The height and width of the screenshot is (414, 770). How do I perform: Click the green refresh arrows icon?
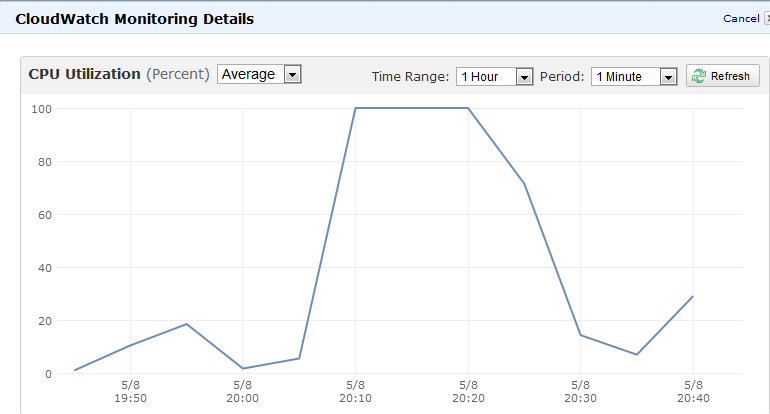(699, 76)
